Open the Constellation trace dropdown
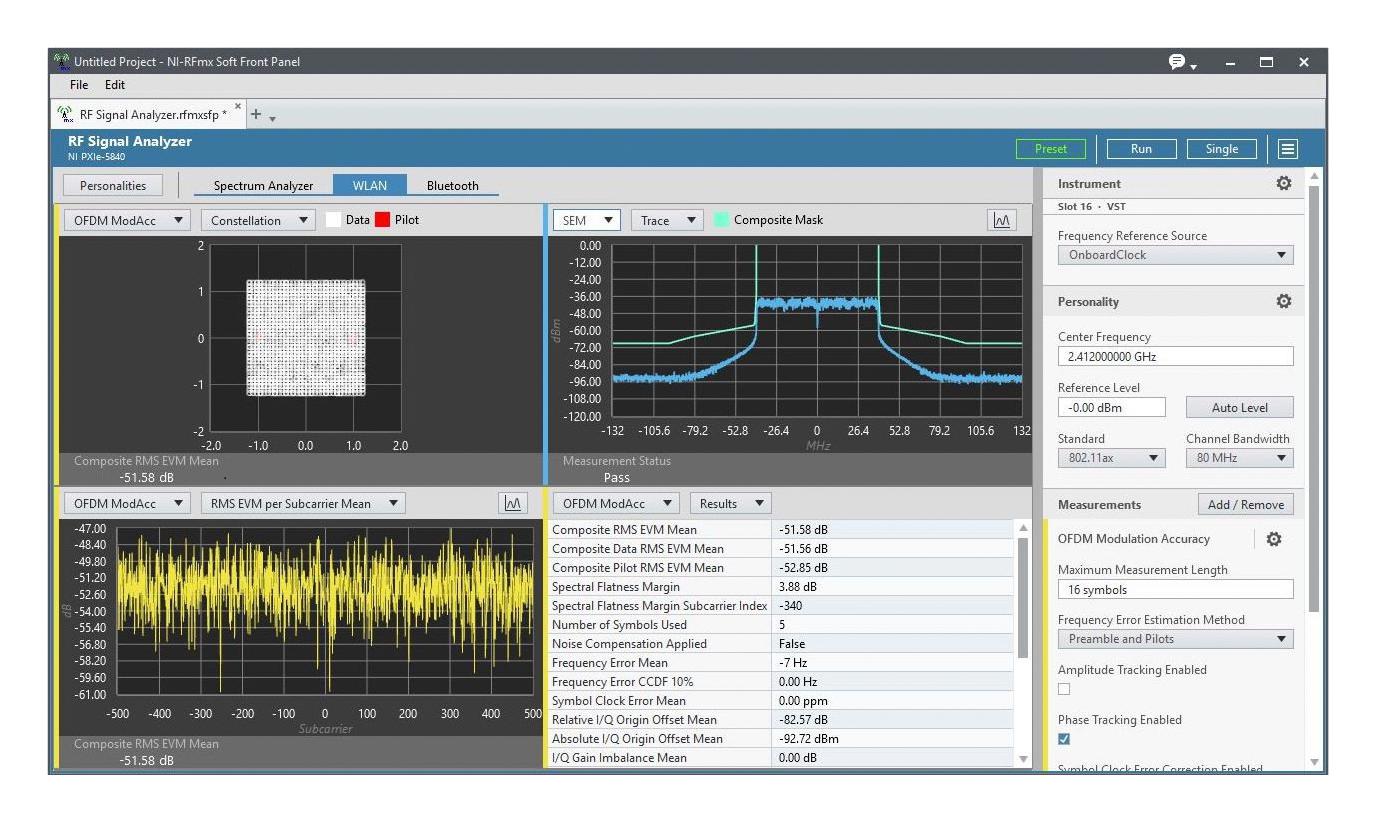The width and height of the screenshot is (1376, 822). [258, 221]
